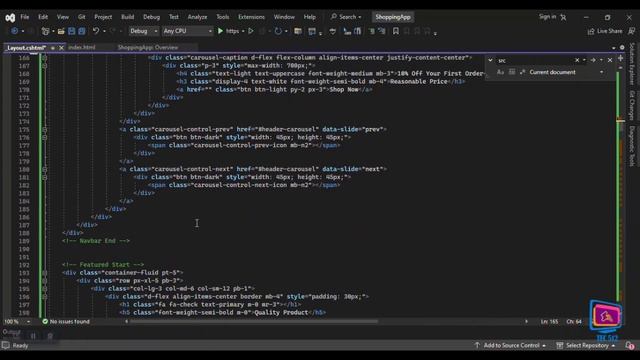
Task: Click the notifications bell in status bar
Action: 629,346
